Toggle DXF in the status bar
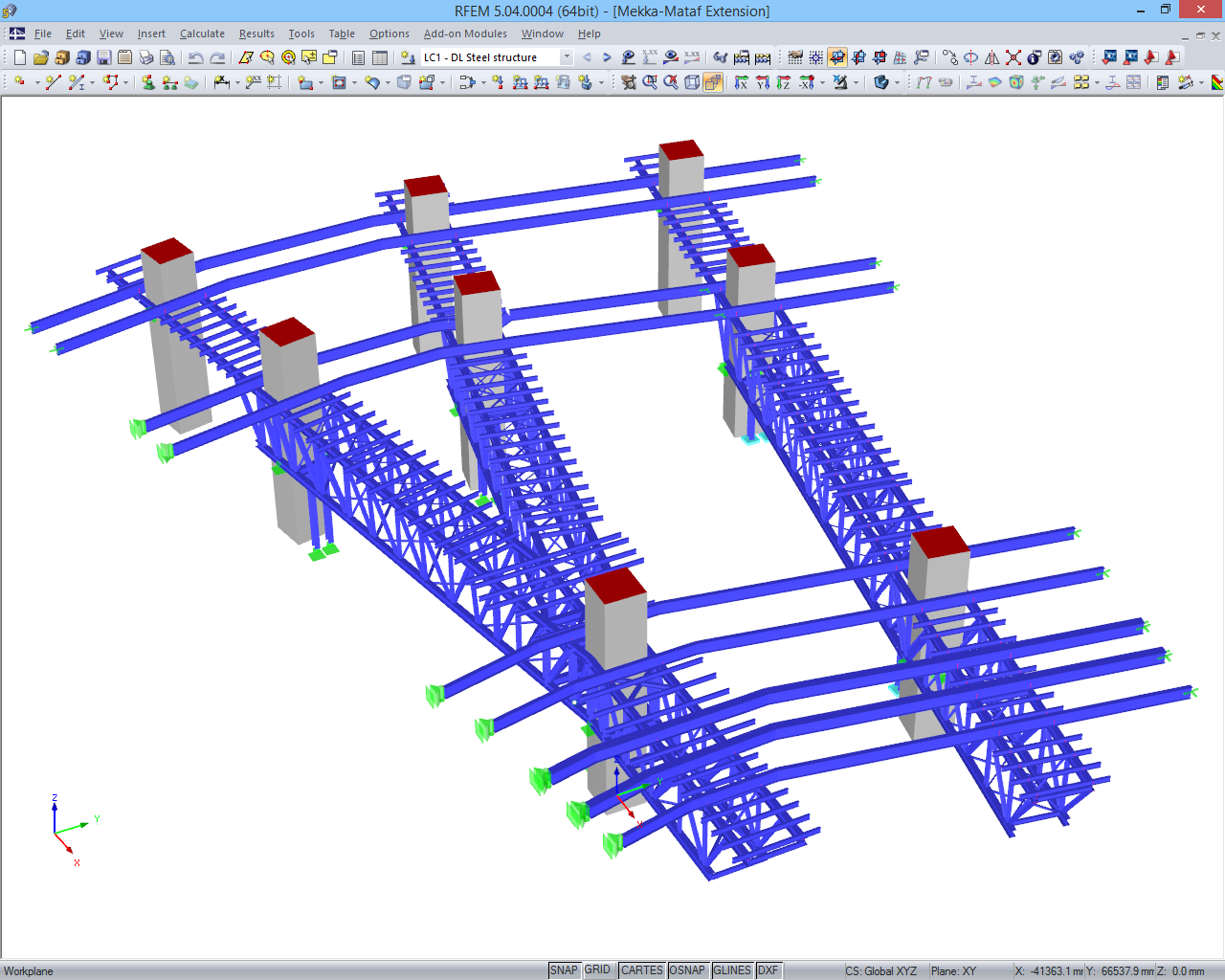This screenshot has height=980, width=1225. 768,970
